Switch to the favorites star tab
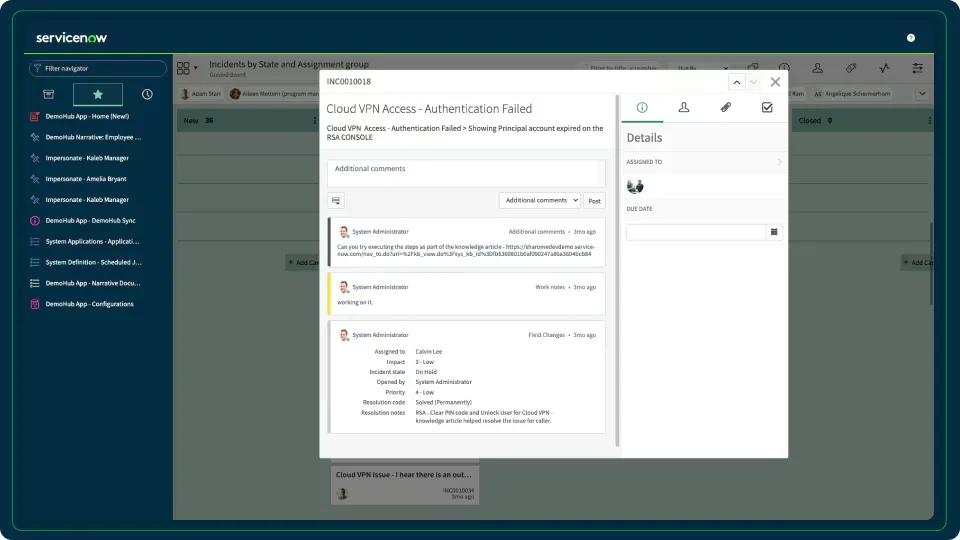Viewport: 960px width, 540px height. coord(98,94)
